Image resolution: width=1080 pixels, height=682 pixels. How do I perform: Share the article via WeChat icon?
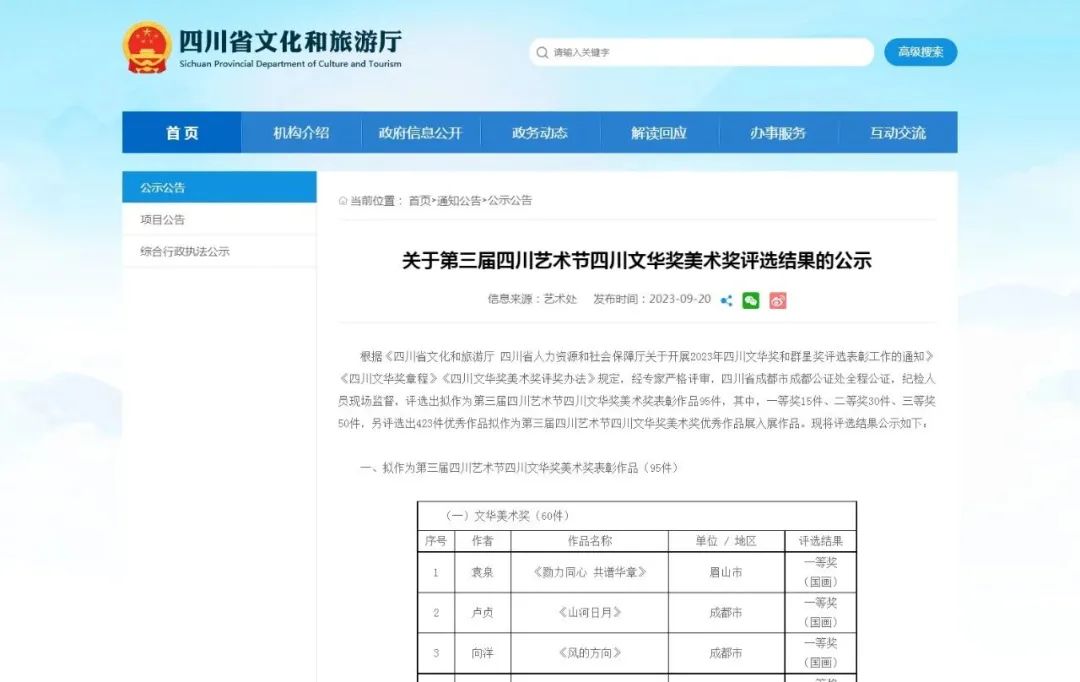751,300
